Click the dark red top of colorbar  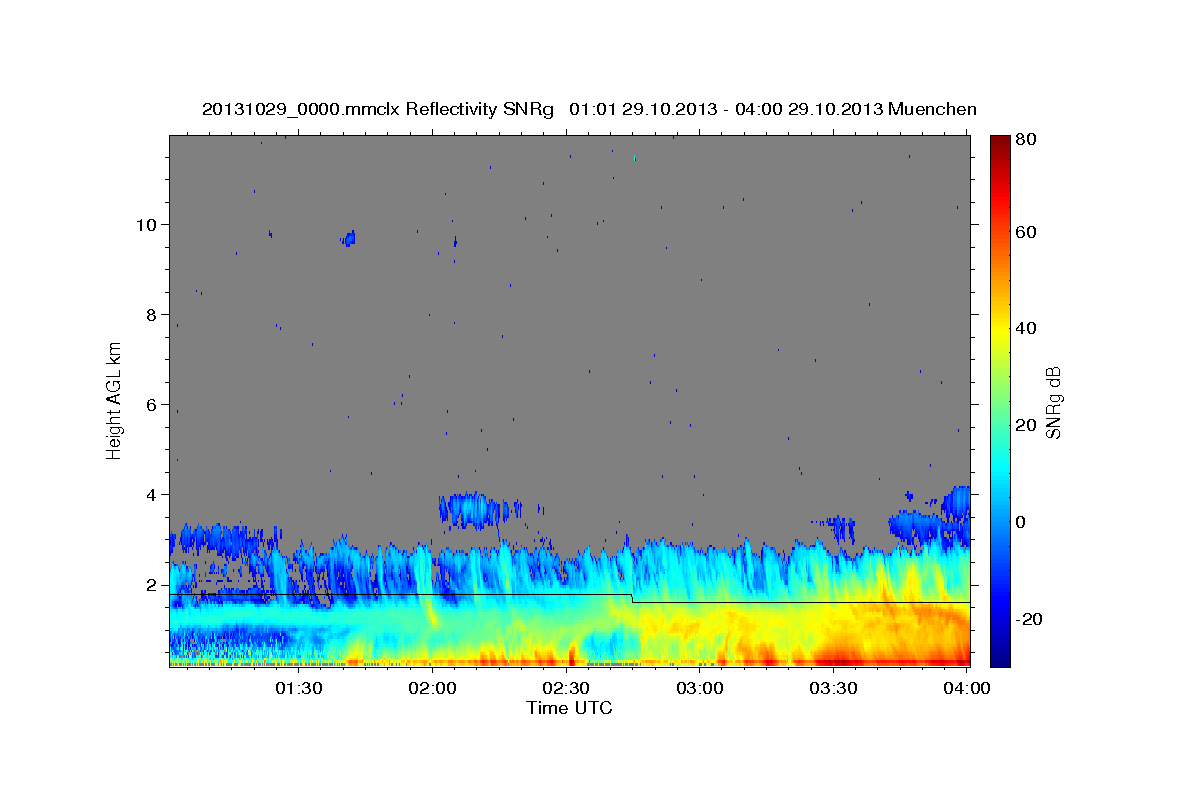(x=1000, y=145)
